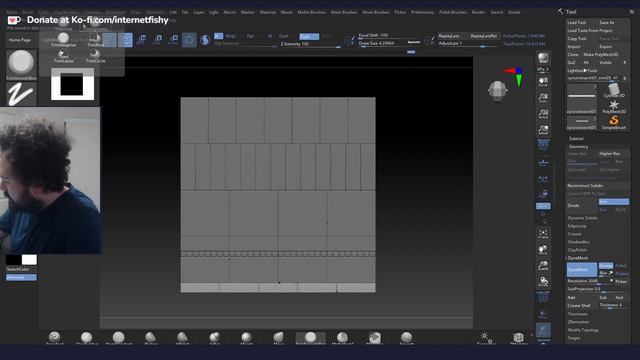Open the alpha square thumbnail

click(73, 84)
